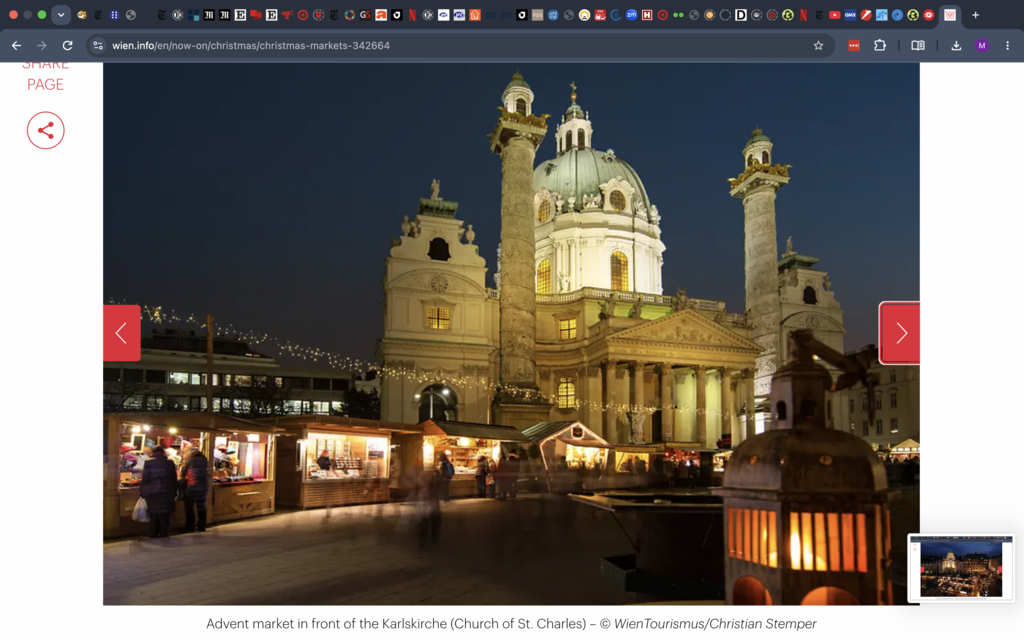1024x640 pixels.
Task: Switch to the 'GS' favicon tab
Action: [366, 15]
